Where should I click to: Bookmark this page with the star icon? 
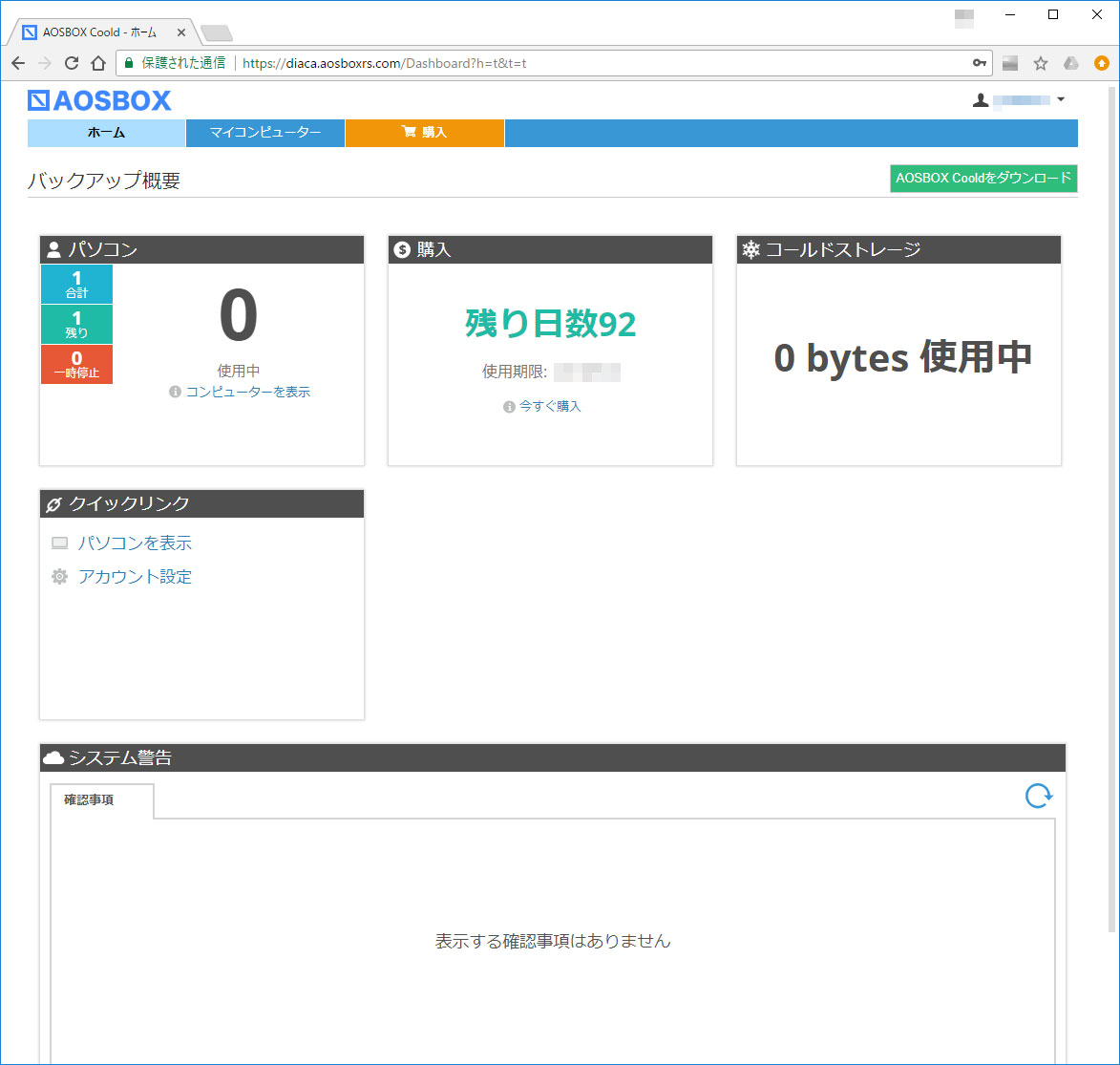pyautogui.click(x=1041, y=64)
